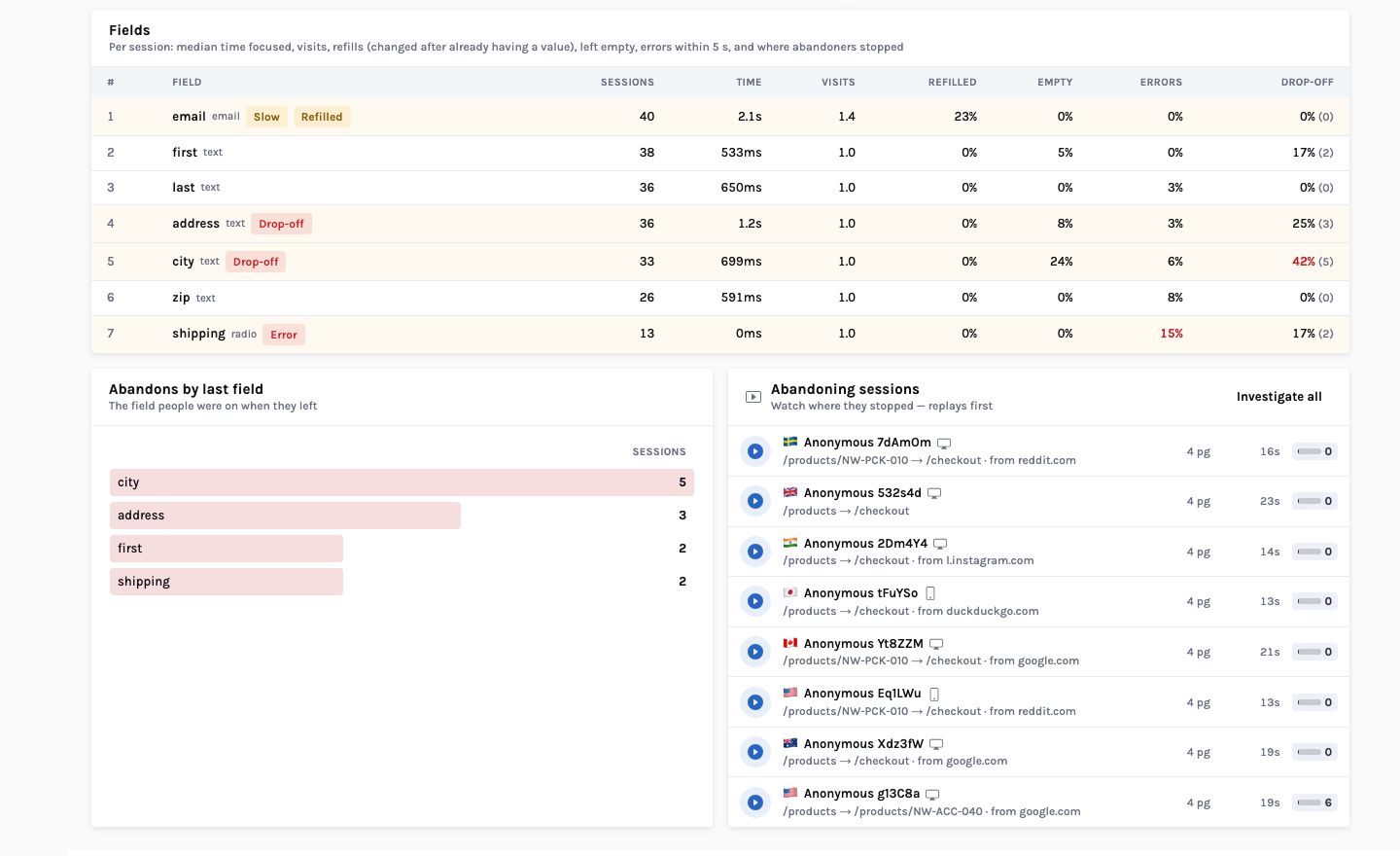1400x856 pixels.
Task: Click the mobile device icon for Anonymous tFuYSo
Action: (x=930, y=593)
